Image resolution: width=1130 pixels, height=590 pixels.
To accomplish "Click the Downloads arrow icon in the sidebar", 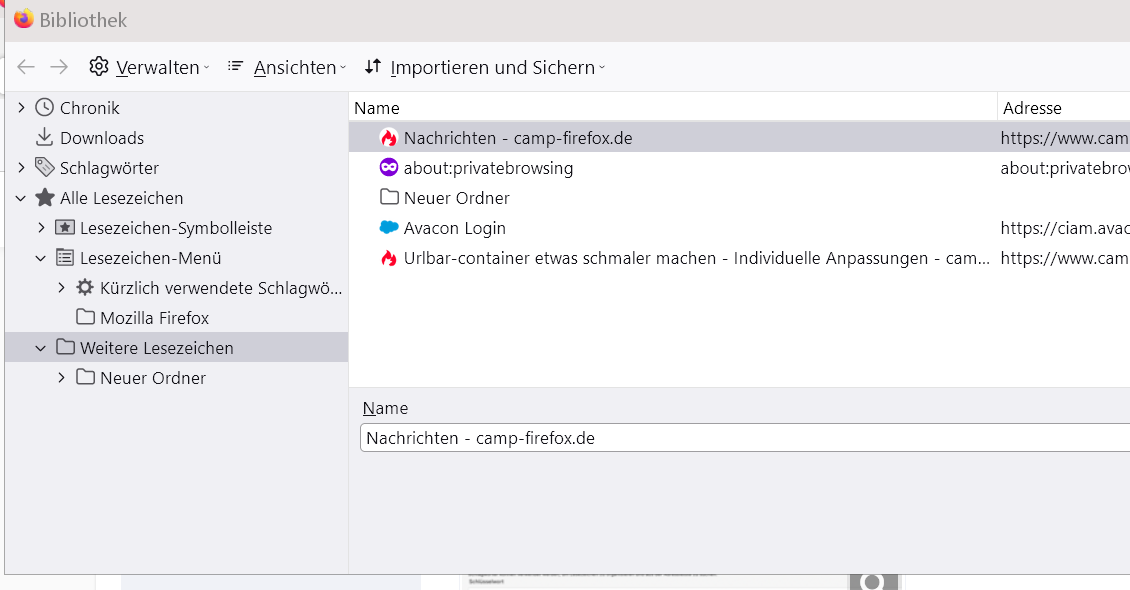I will 44,138.
